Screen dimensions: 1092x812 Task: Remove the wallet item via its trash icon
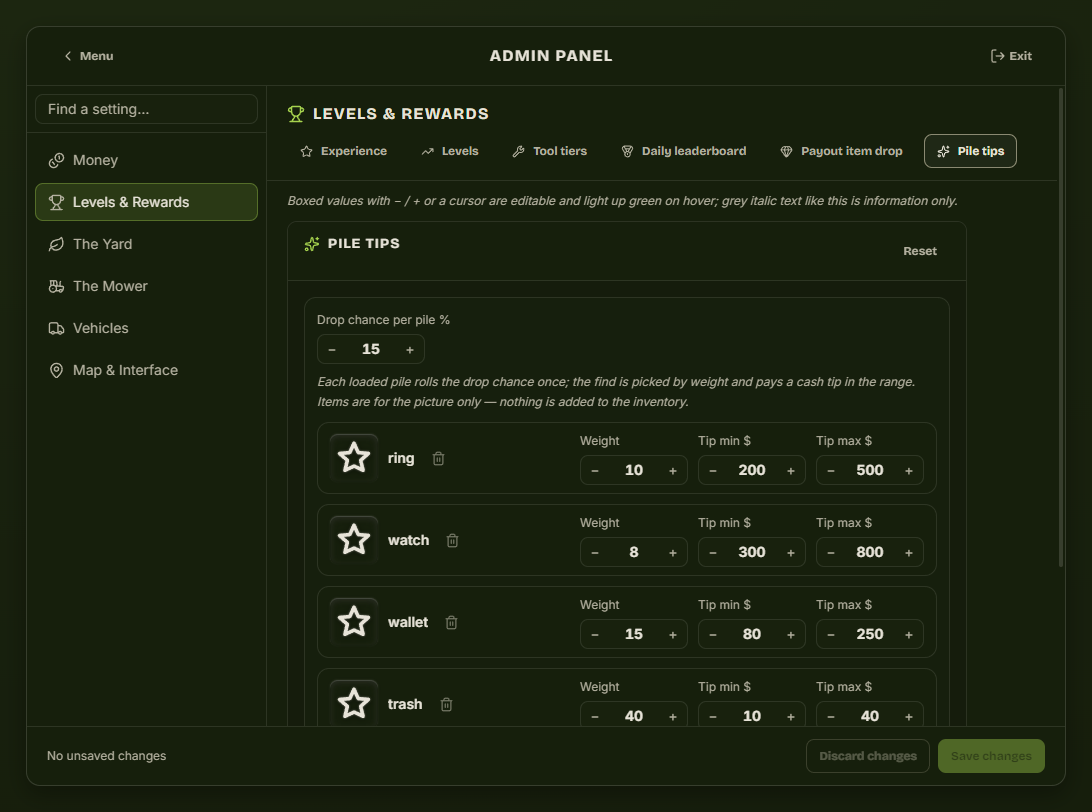[x=451, y=623]
